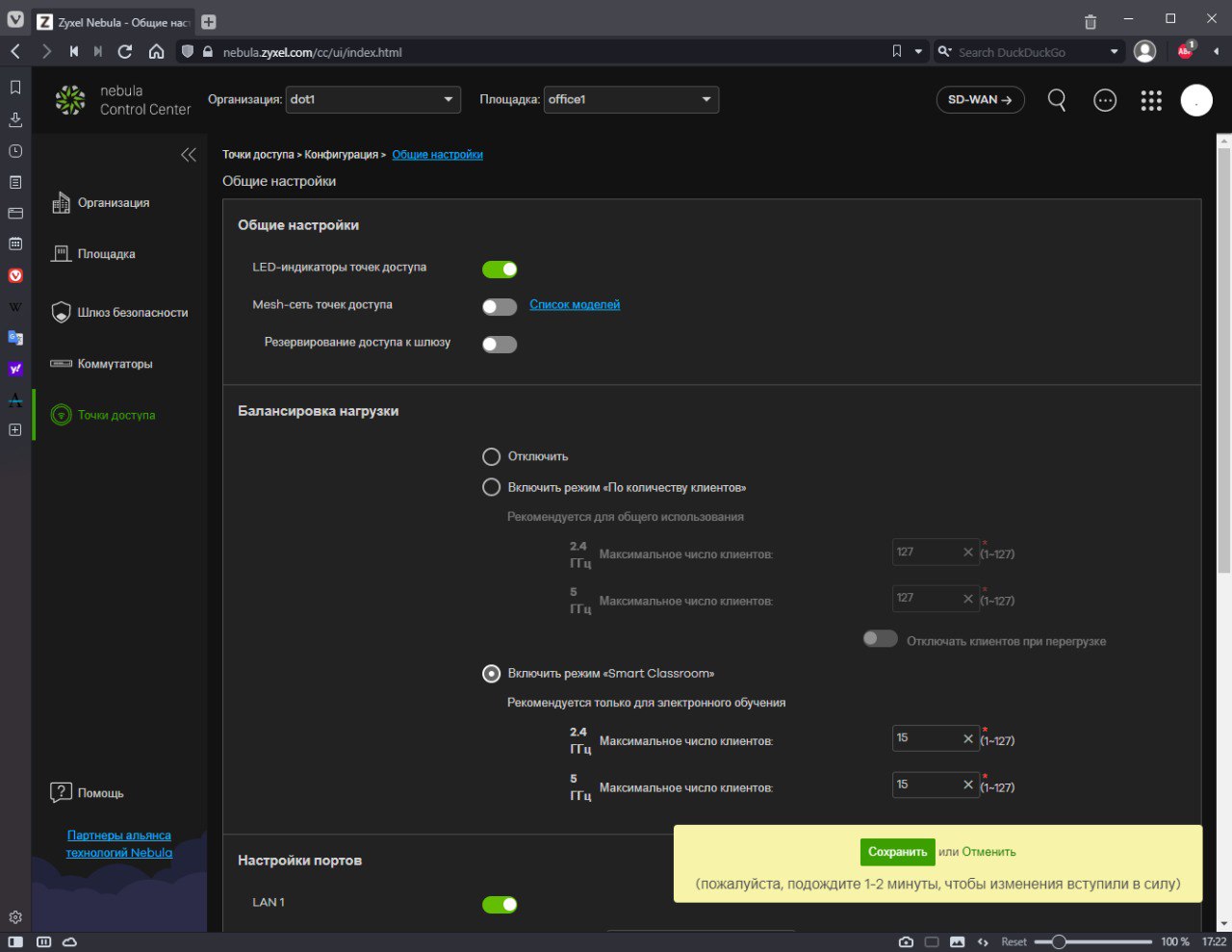Click the user account avatar circle
Image resolution: width=1232 pixels, height=952 pixels.
(1195, 100)
